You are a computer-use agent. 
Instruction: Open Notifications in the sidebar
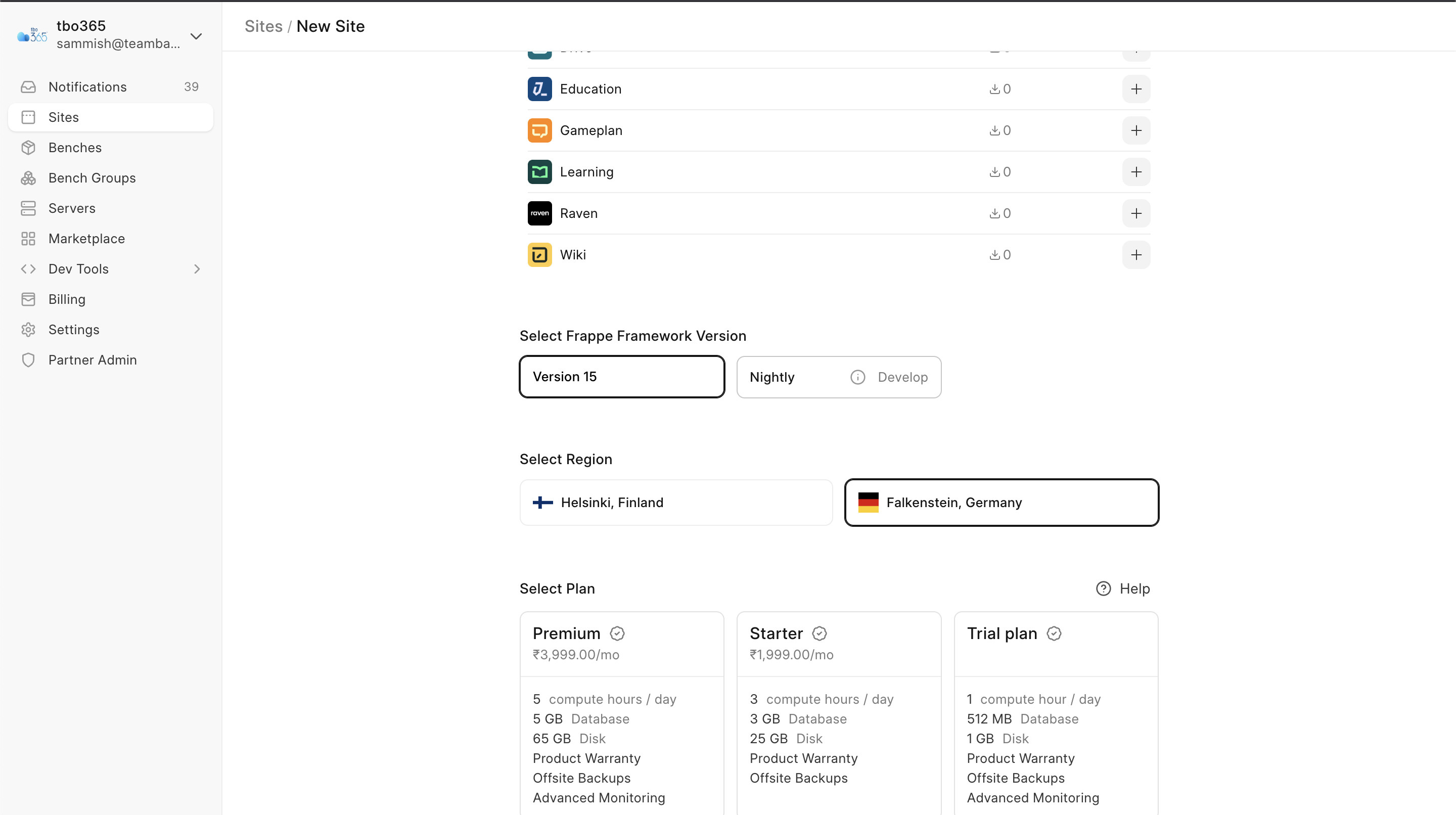tap(111, 87)
